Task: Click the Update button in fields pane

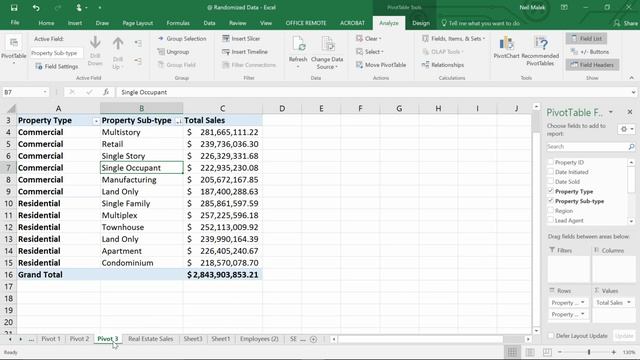Action: [x=624, y=336]
